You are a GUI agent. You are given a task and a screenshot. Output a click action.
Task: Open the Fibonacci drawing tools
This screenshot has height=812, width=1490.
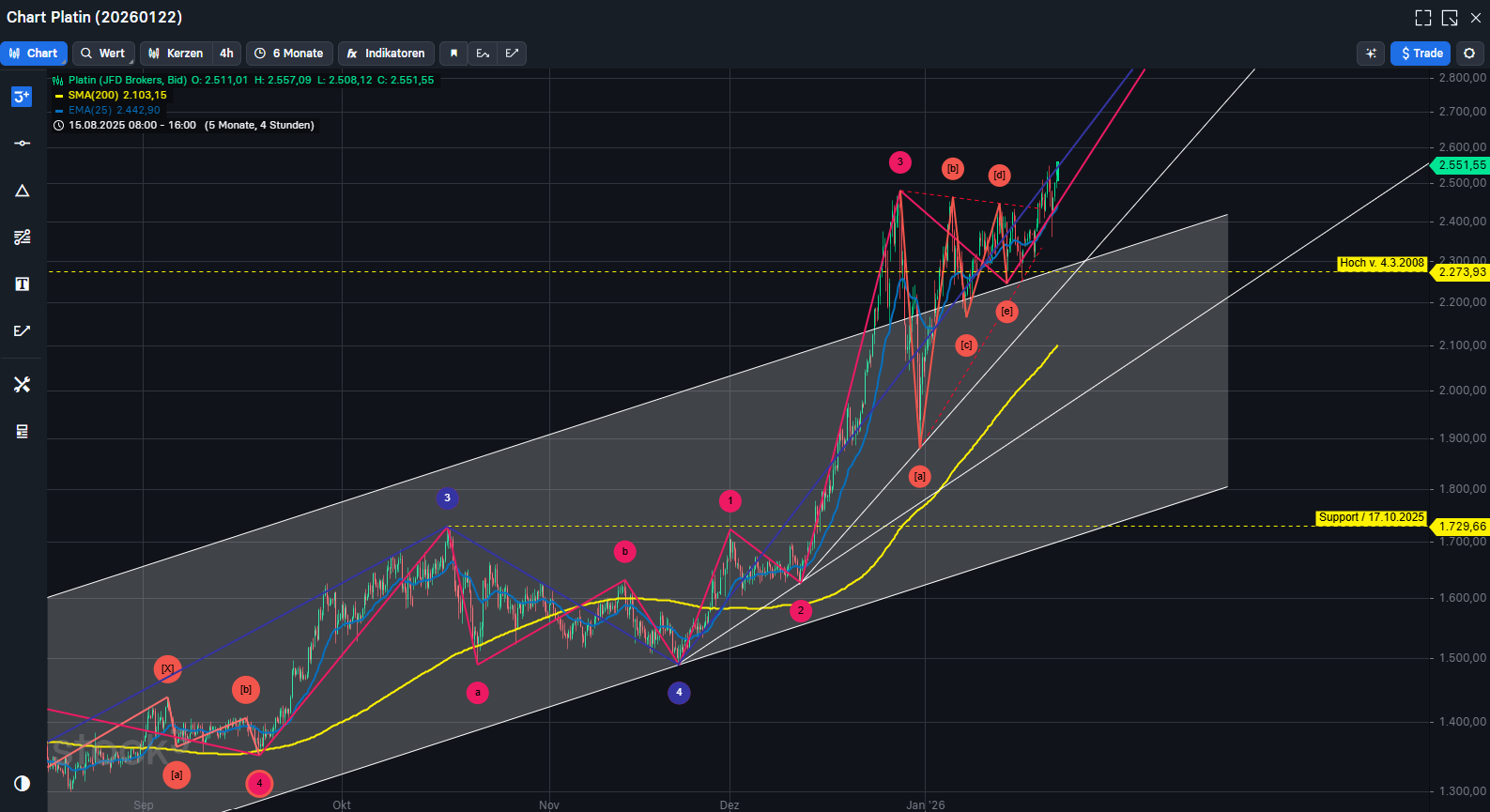[x=22, y=237]
